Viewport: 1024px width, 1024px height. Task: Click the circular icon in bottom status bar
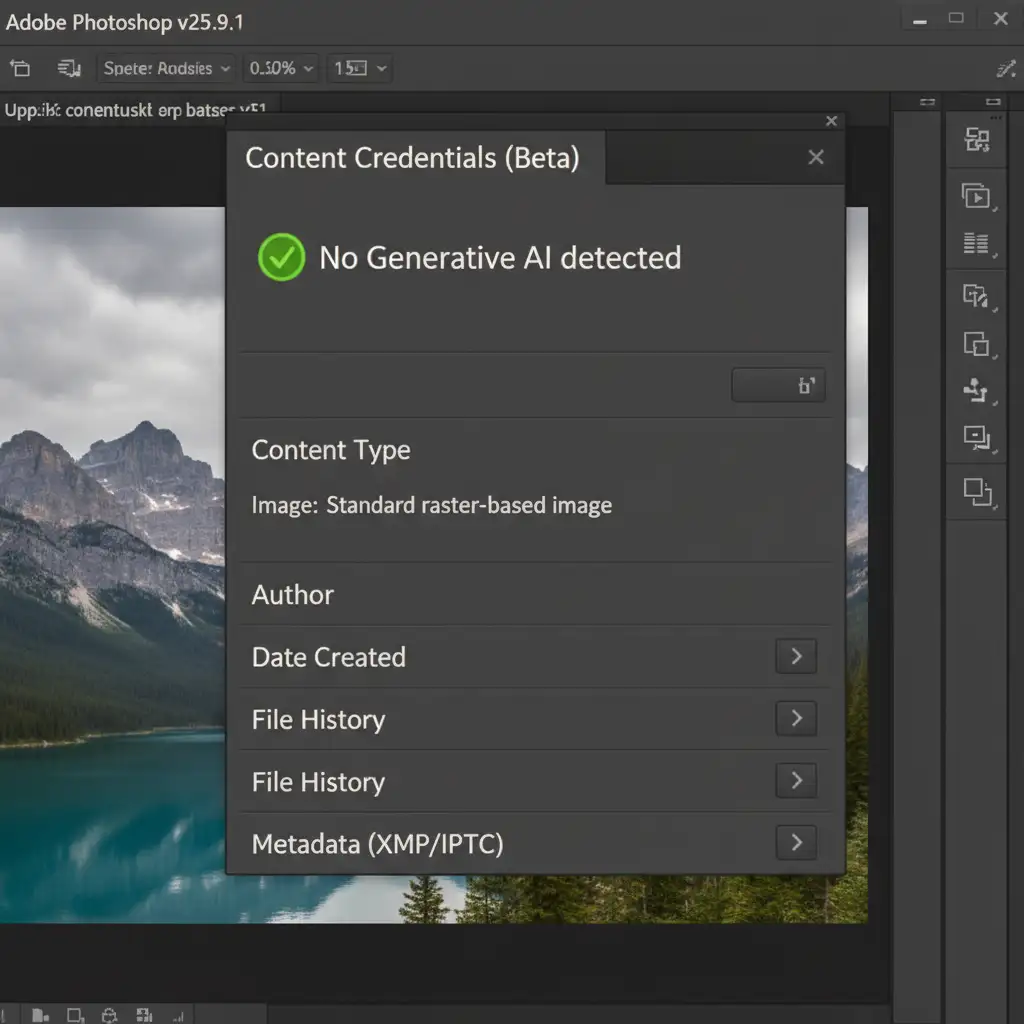tap(111, 1015)
